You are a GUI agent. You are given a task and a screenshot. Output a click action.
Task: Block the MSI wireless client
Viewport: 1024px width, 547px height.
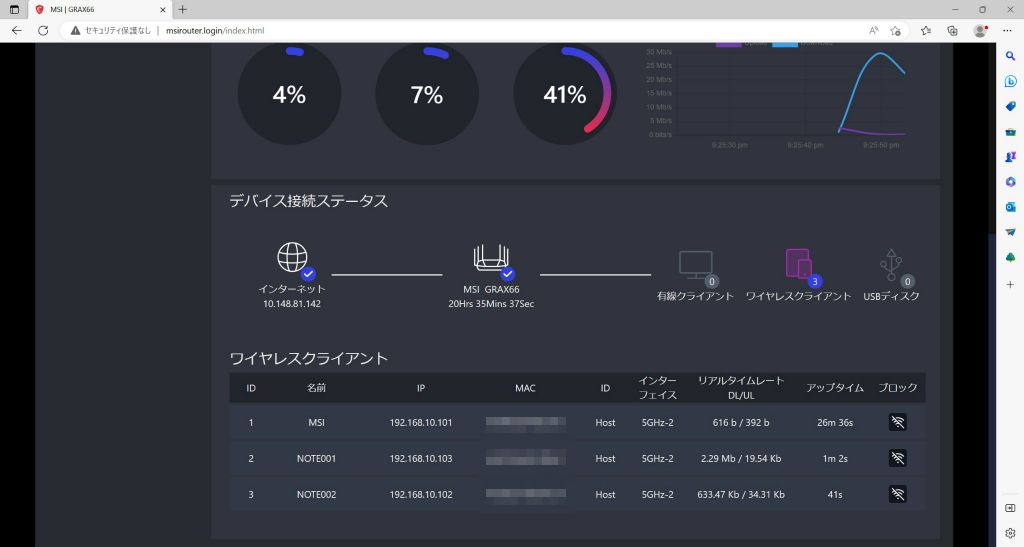click(897, 422)
